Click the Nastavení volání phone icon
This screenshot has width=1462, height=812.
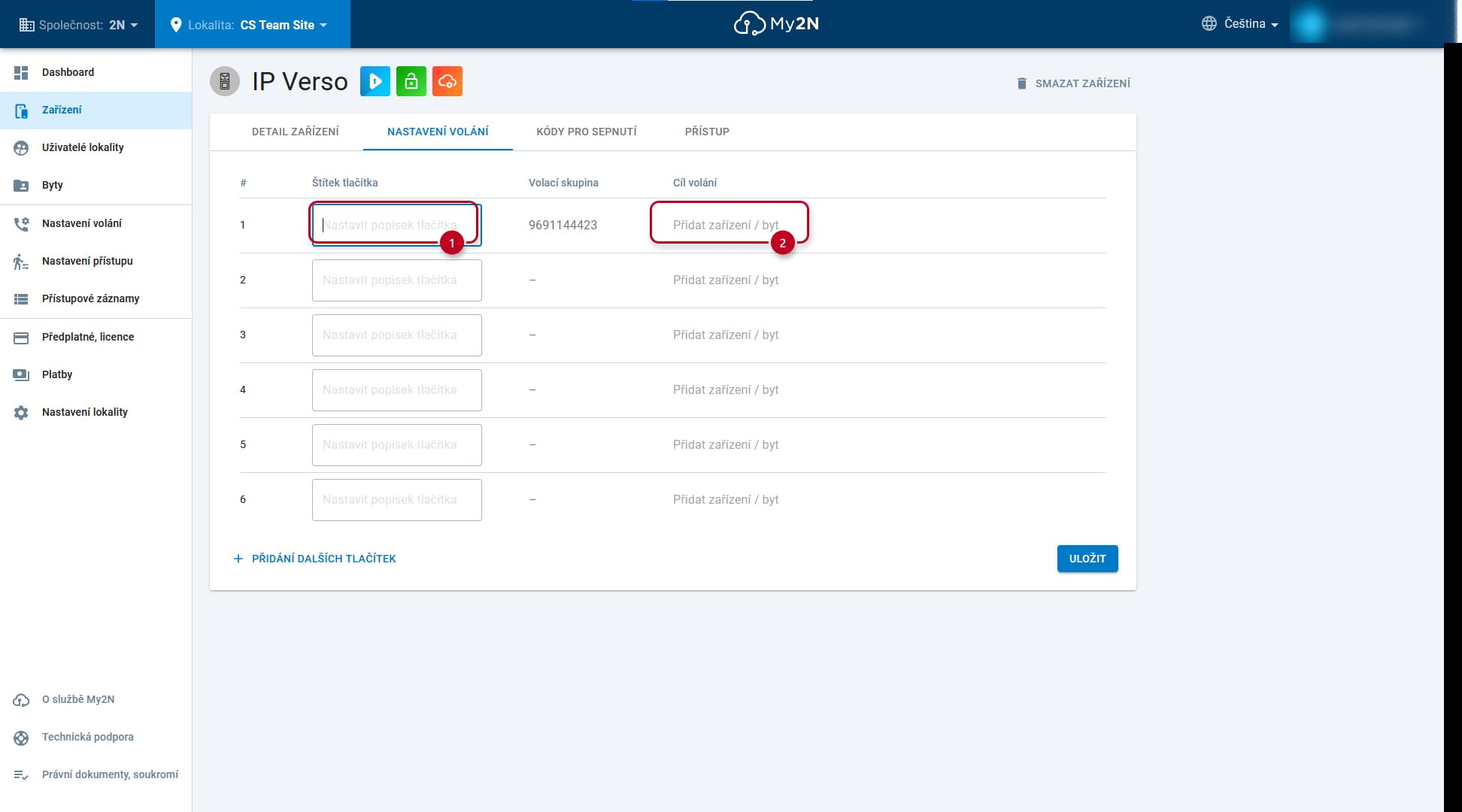pos(21,224)
